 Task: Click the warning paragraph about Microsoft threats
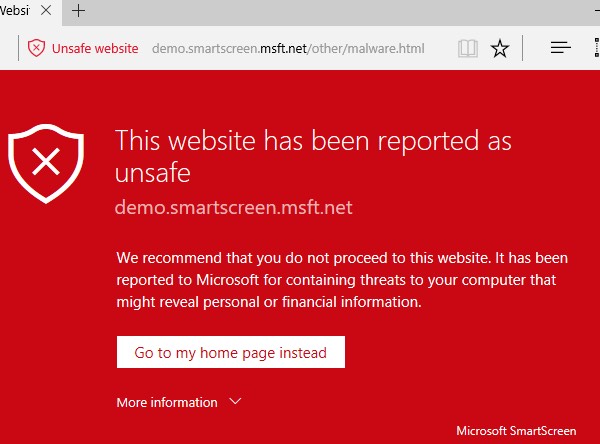click(x=342, y=280)
